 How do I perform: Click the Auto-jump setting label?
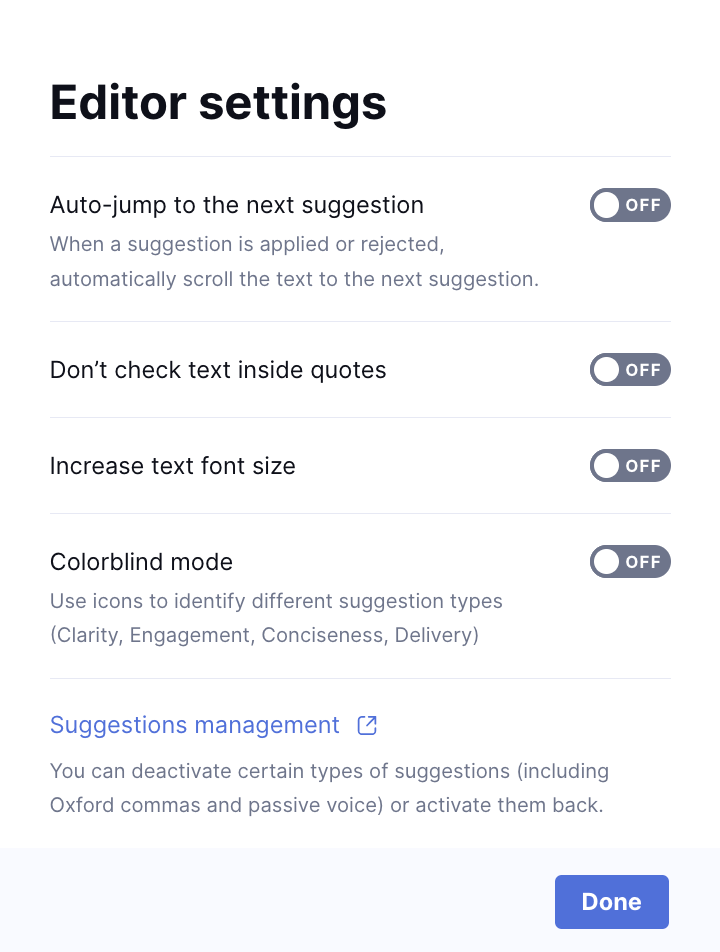pos(236,205)
